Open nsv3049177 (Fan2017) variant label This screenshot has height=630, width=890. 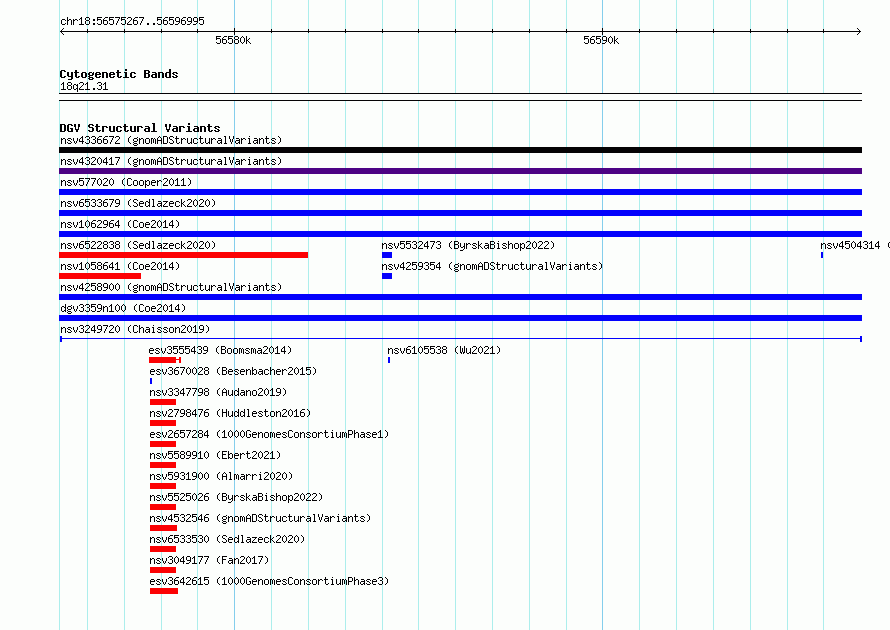click(x=209, y=560)
